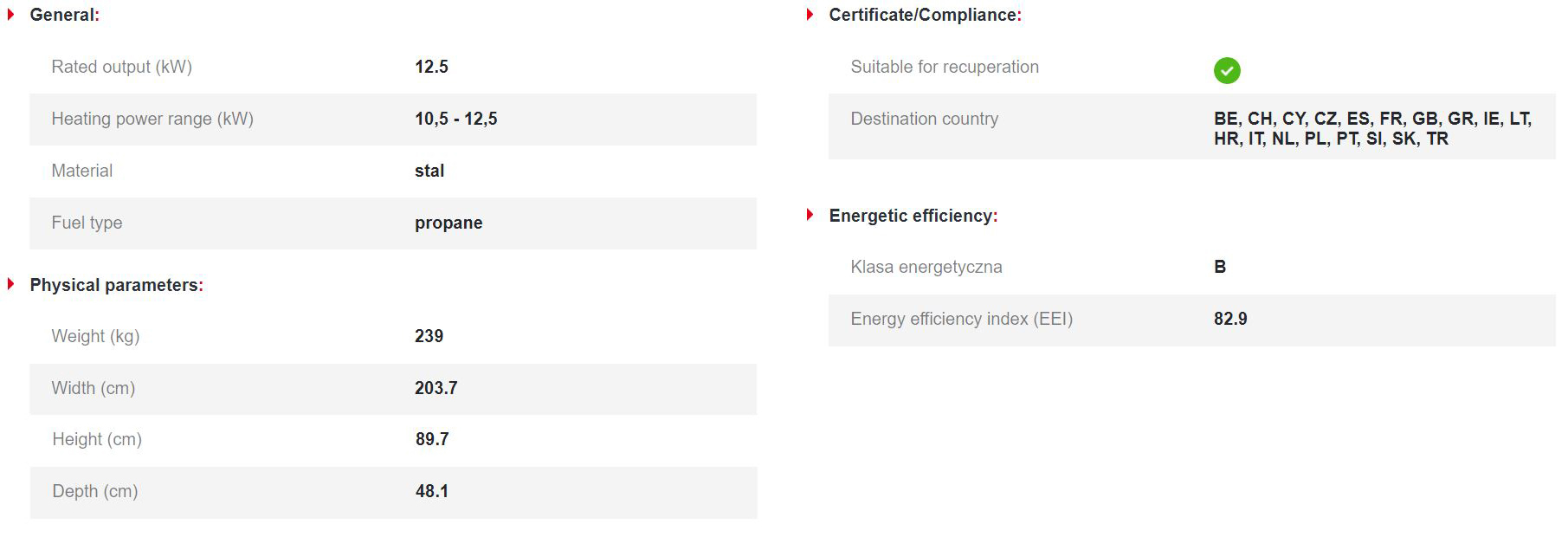Click the red arrow beside General

point(11,15)
